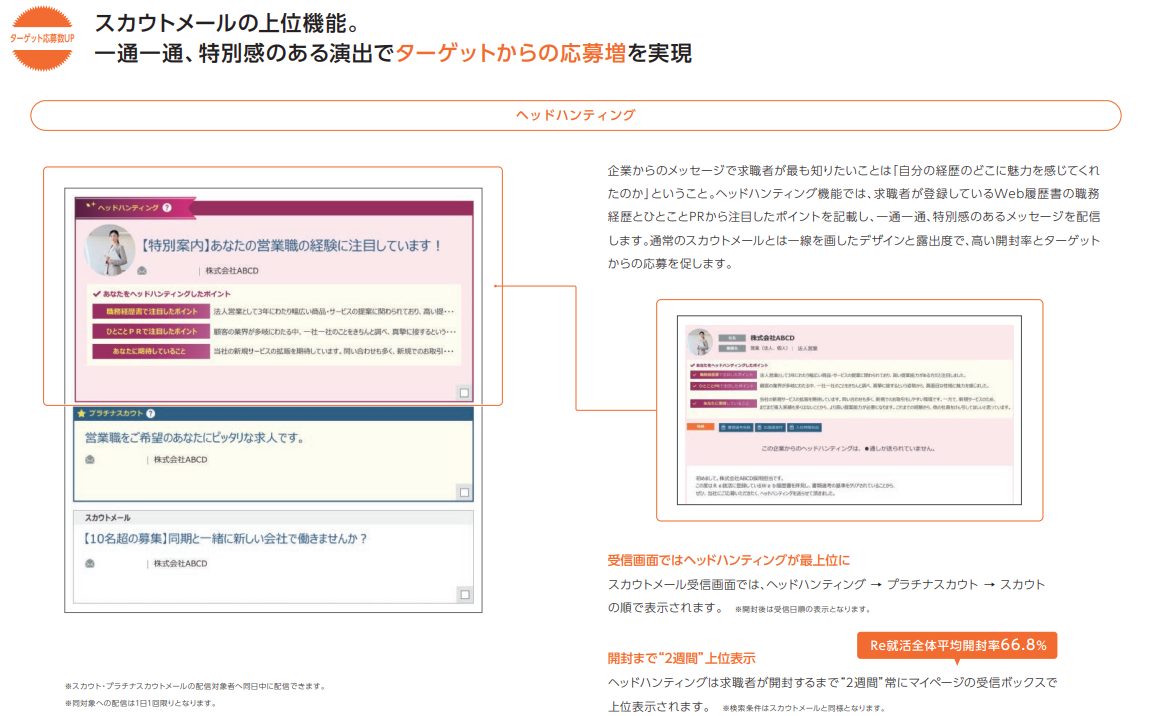1154x716 pixels.
Task: Click the mail icon in スカウトメール card
Action: coord(90,564)
